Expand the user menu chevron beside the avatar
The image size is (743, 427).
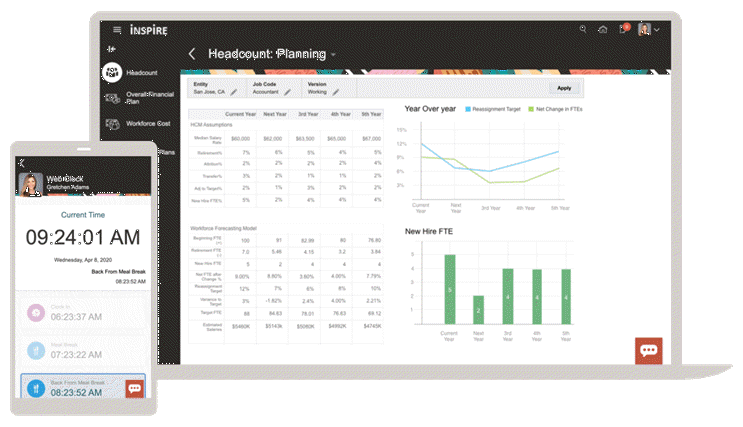[x=657, y=30]
